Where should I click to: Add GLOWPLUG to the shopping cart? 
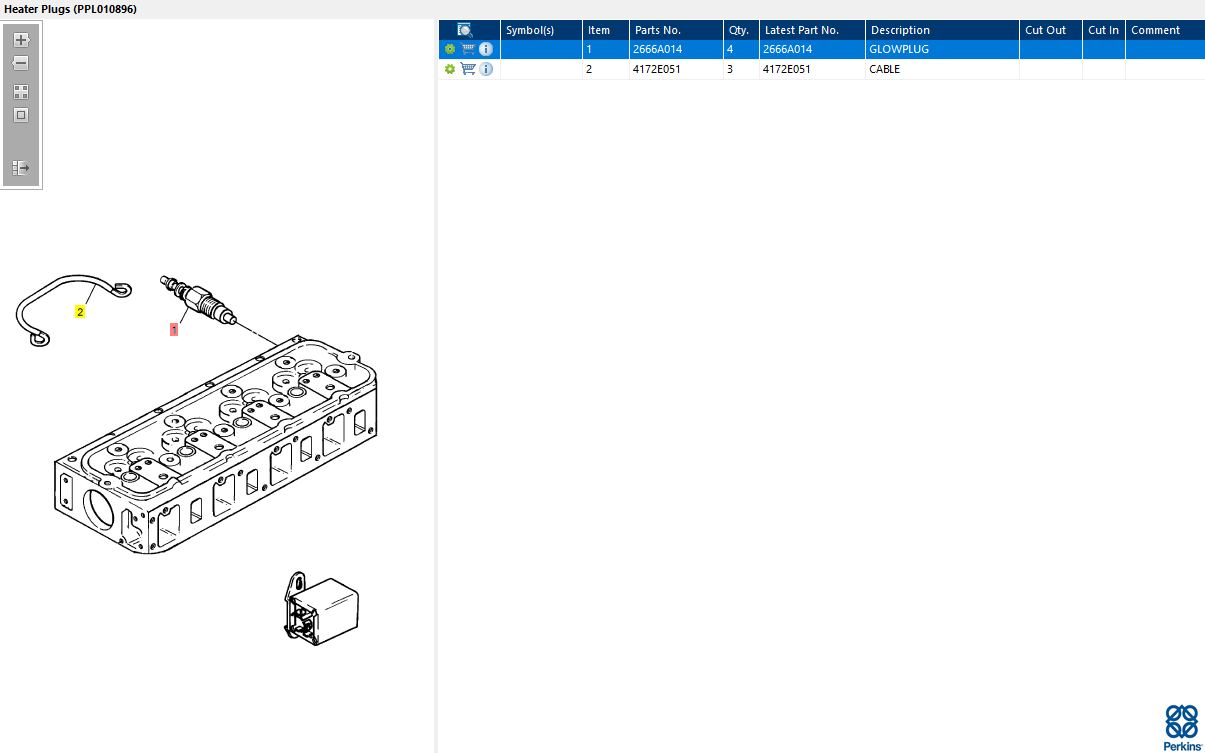pyautogui.click(x=468, y=49)
